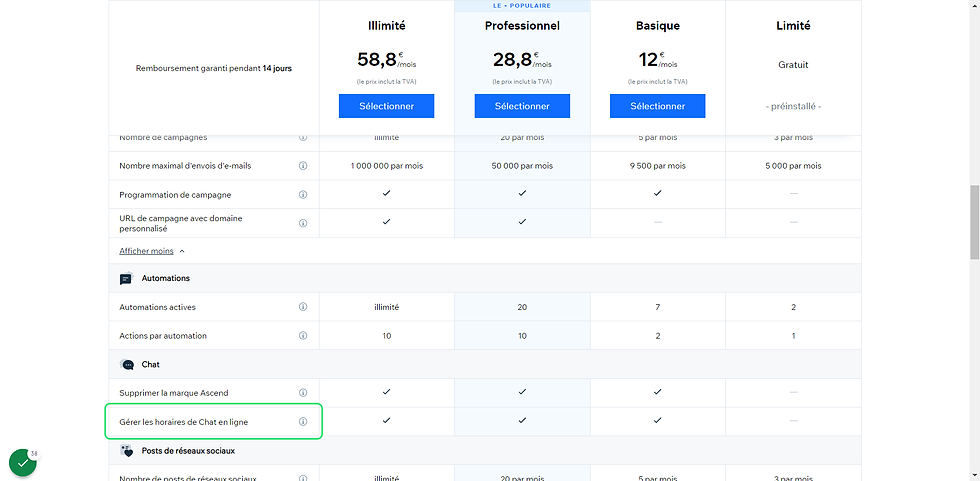Click the Afficher moins link

[146, 251]
